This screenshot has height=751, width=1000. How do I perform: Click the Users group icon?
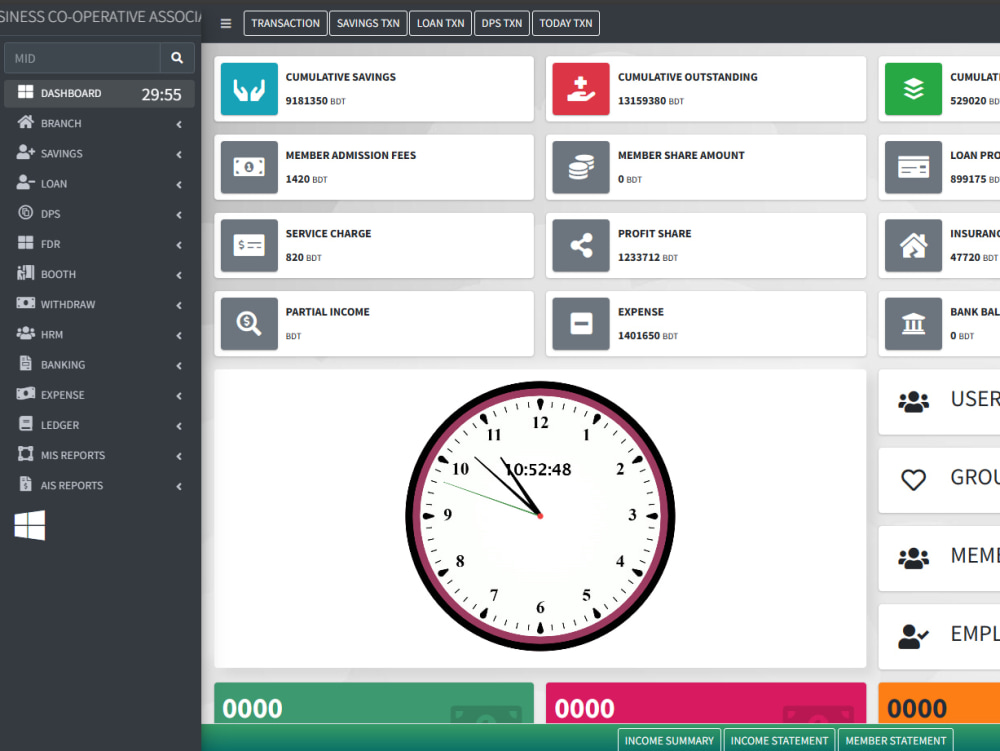click(x=913, y=402)
